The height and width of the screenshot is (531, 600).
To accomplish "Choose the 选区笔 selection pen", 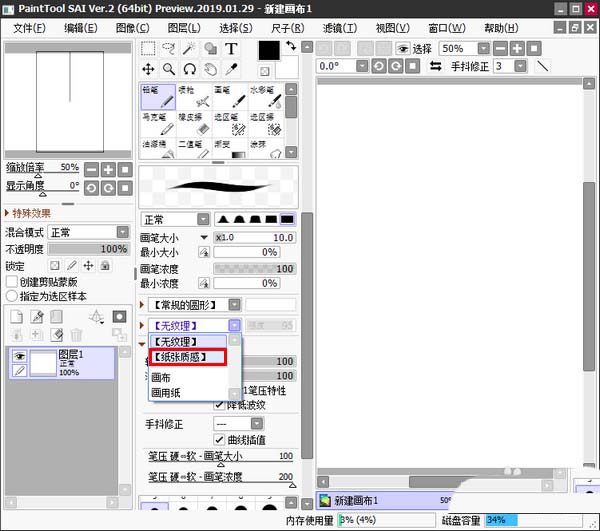I will tap(230, 124).
